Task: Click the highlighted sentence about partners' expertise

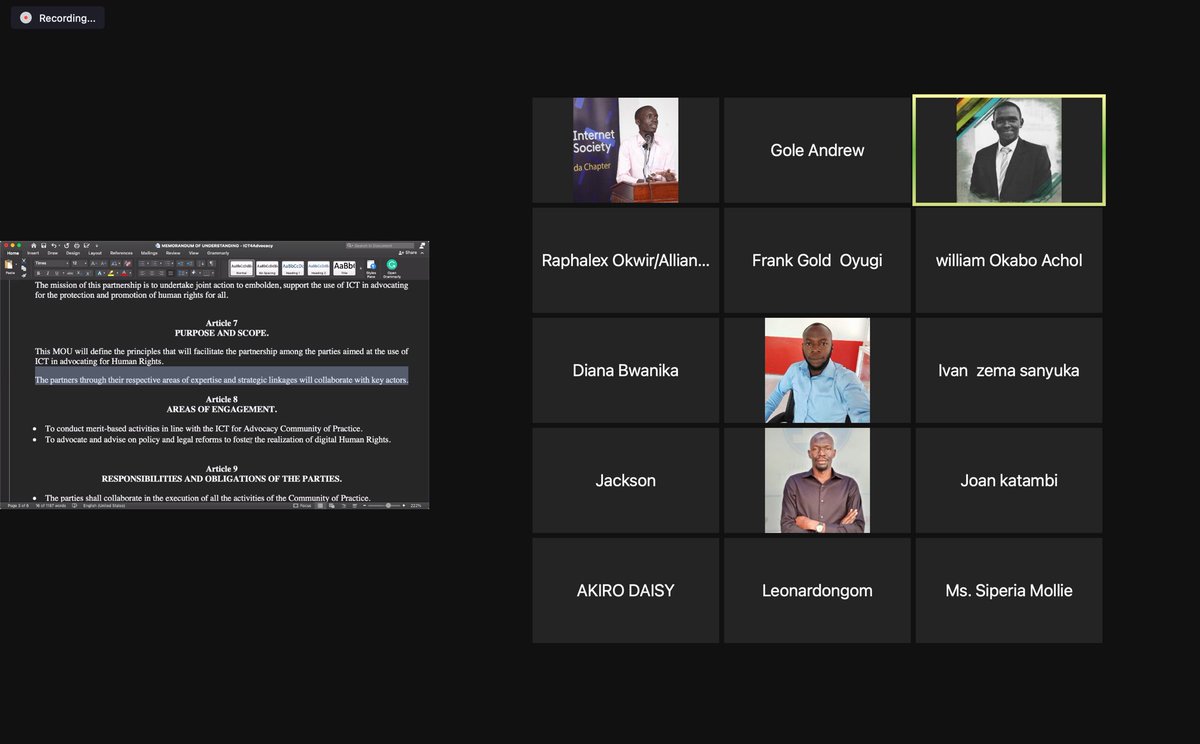Action: 221,380
